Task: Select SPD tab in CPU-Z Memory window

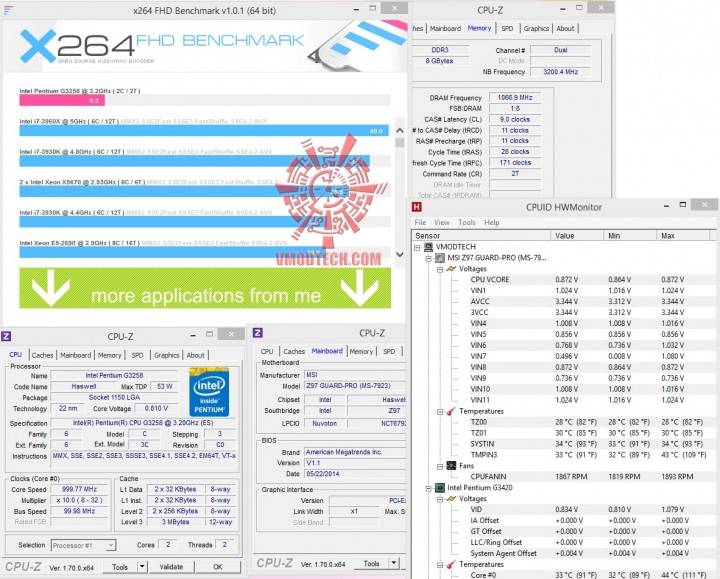Action: [507, 28]
